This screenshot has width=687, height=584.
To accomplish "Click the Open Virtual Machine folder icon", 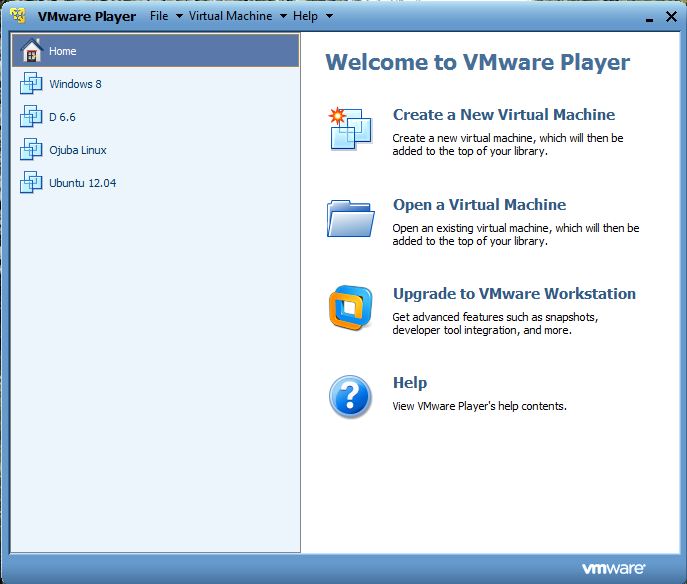I will coord(351,218).
